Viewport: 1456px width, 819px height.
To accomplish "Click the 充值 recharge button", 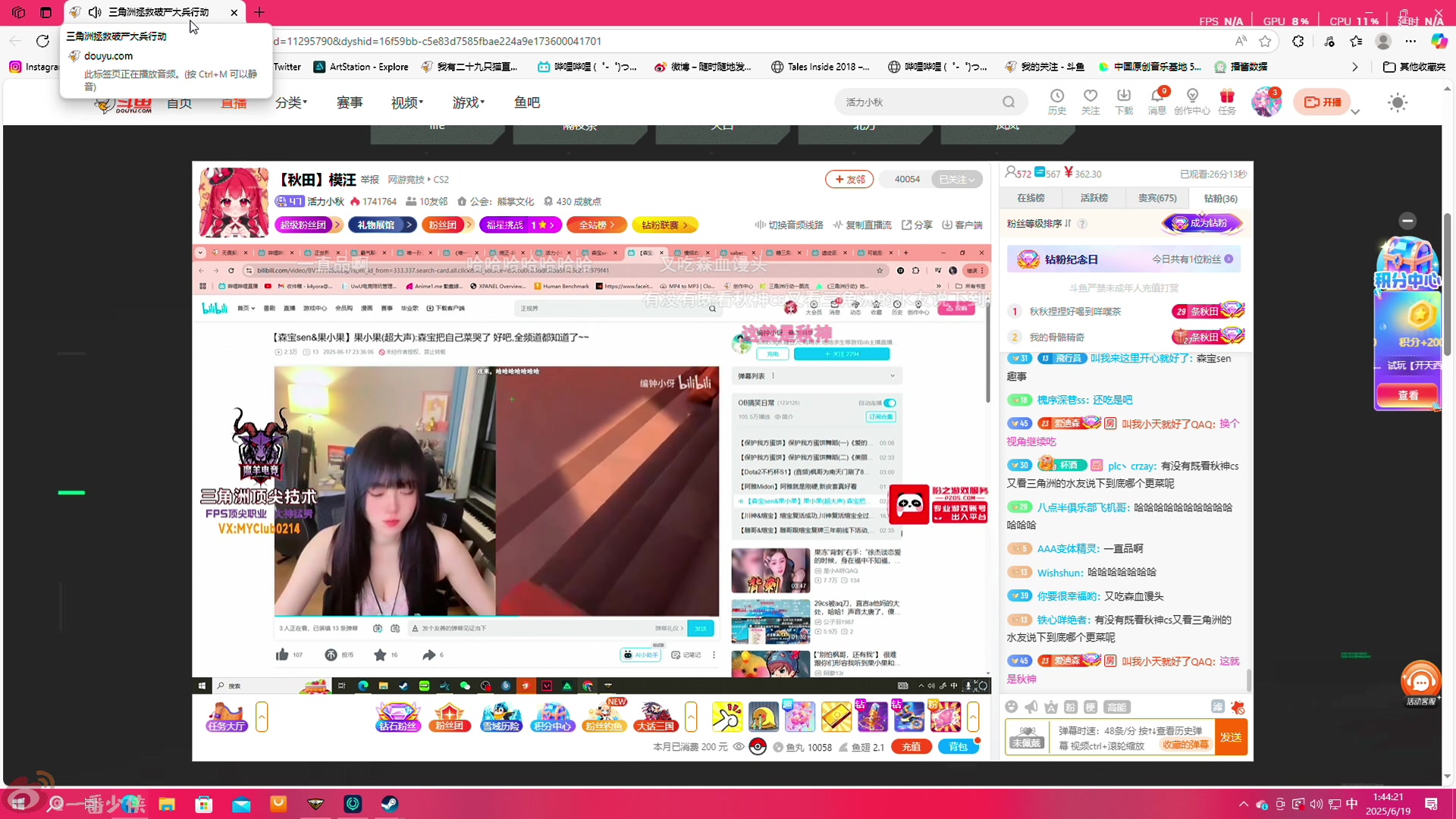I will pos(912,747).
